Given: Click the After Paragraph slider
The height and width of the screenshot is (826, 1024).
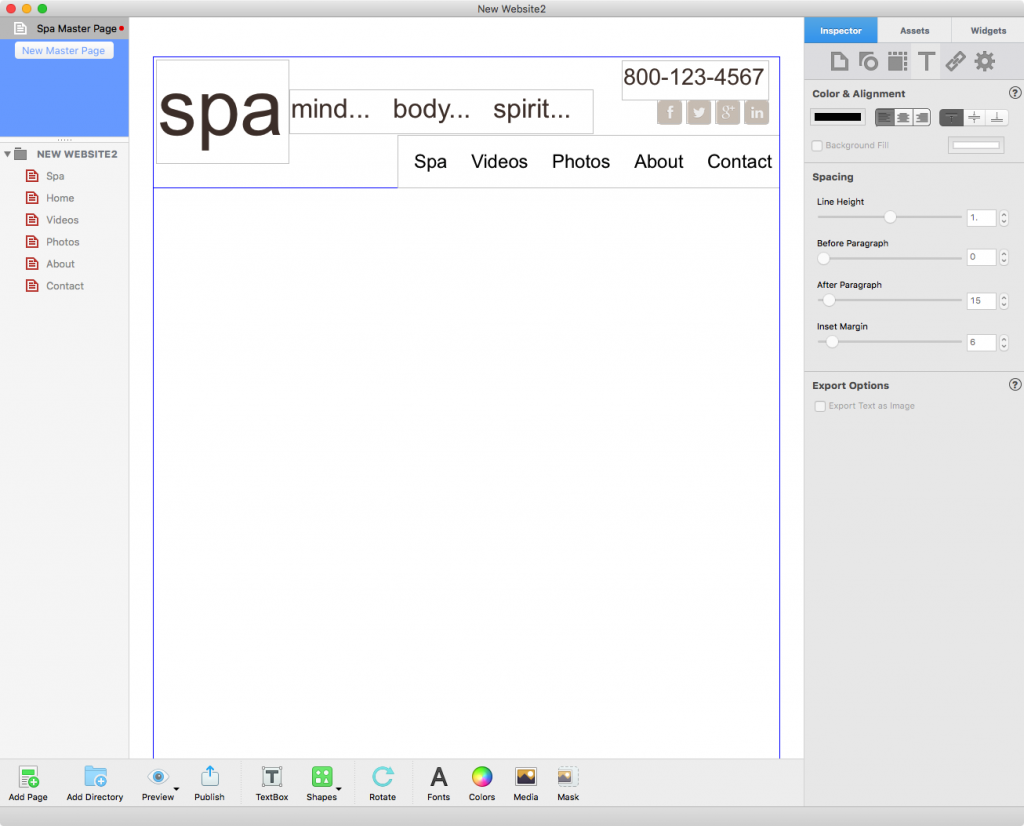Looking at the screenshot, I should (x=889, y=300).
